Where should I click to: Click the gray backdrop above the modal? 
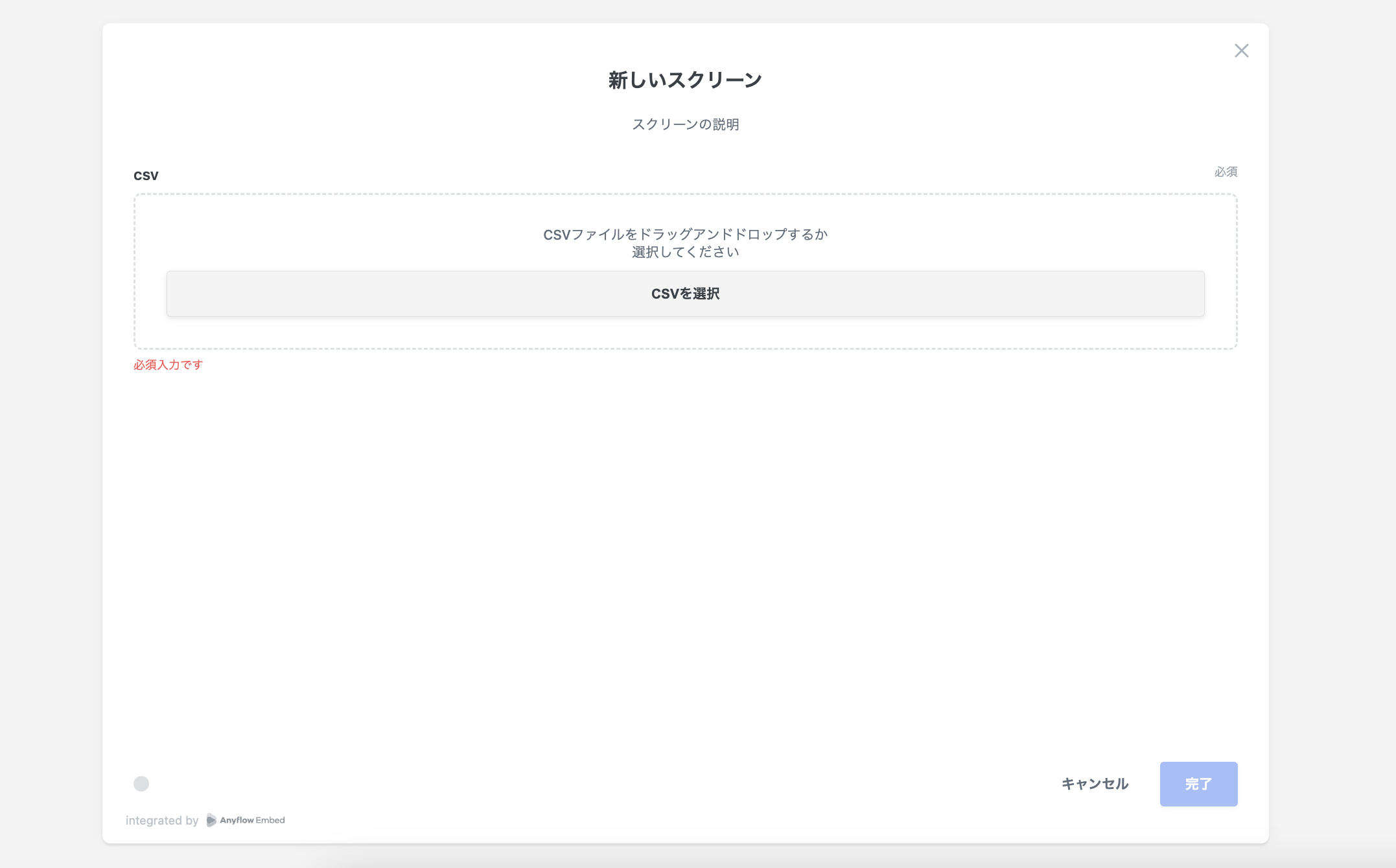point(685,10)
